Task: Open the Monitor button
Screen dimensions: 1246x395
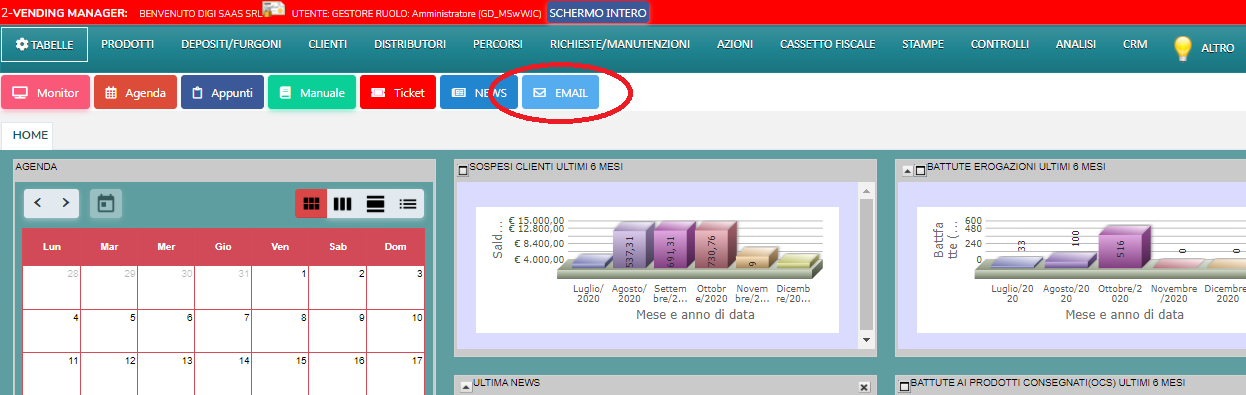Action: coord(46,92)
